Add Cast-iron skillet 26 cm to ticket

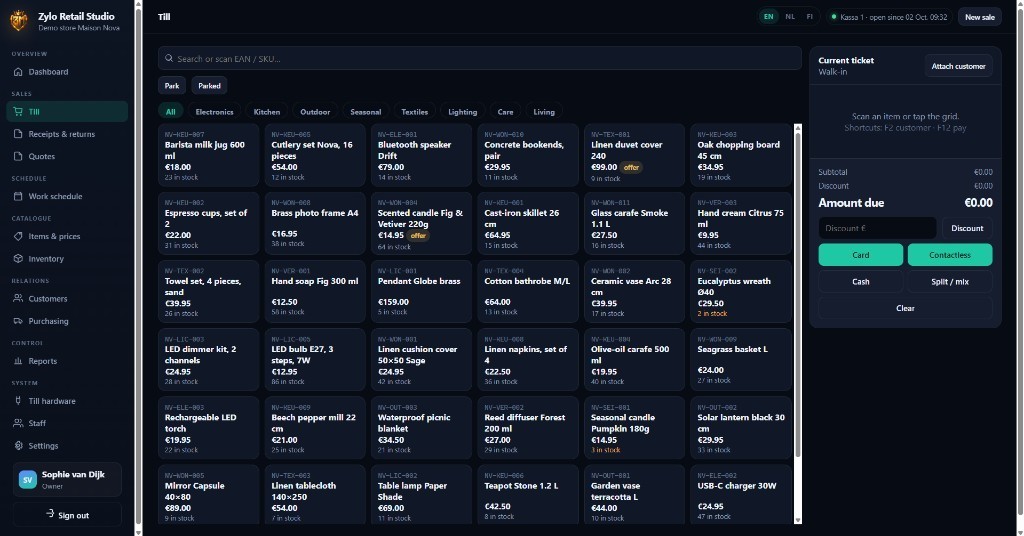528,223
